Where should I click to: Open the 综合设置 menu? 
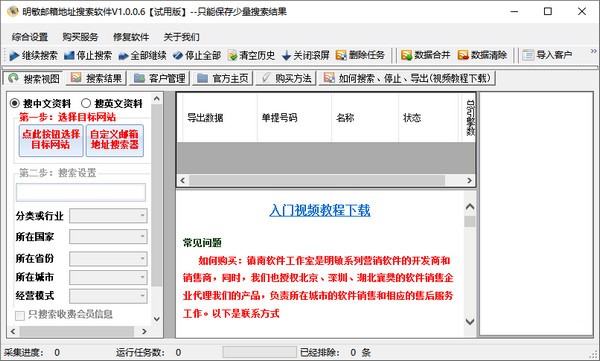tap(30, 37)
